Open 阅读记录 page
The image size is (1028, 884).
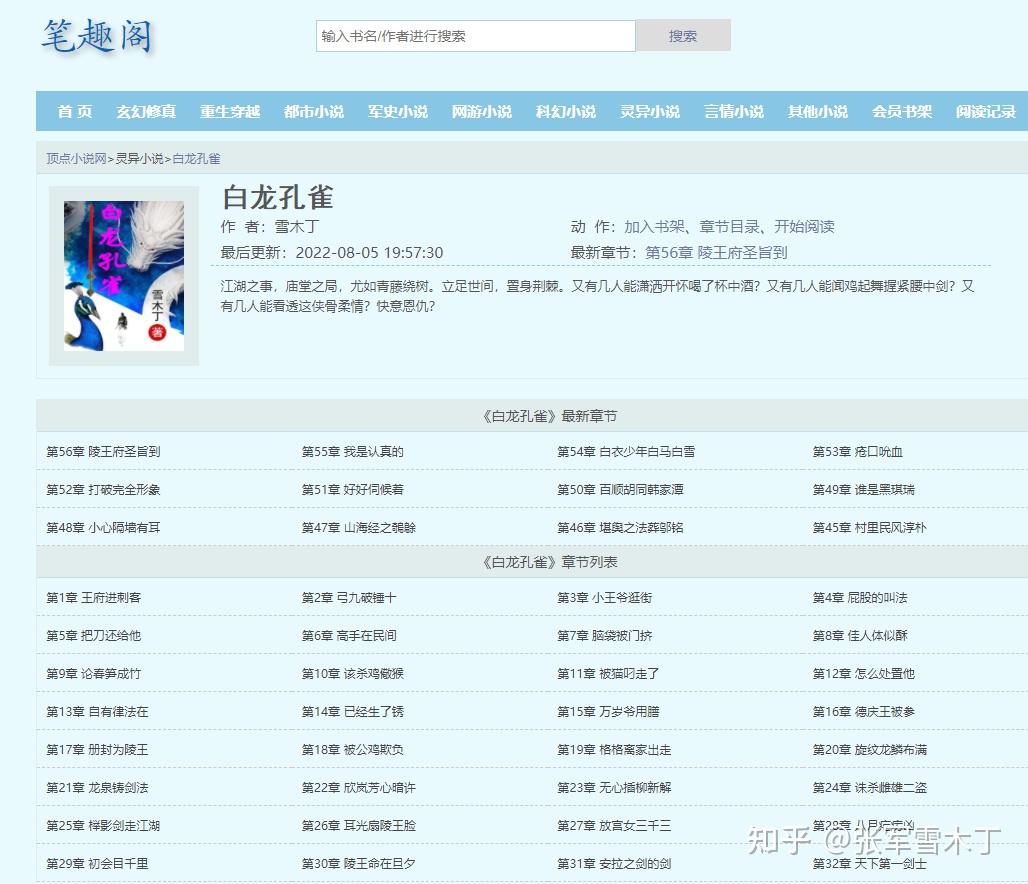[x=985, y=111]
